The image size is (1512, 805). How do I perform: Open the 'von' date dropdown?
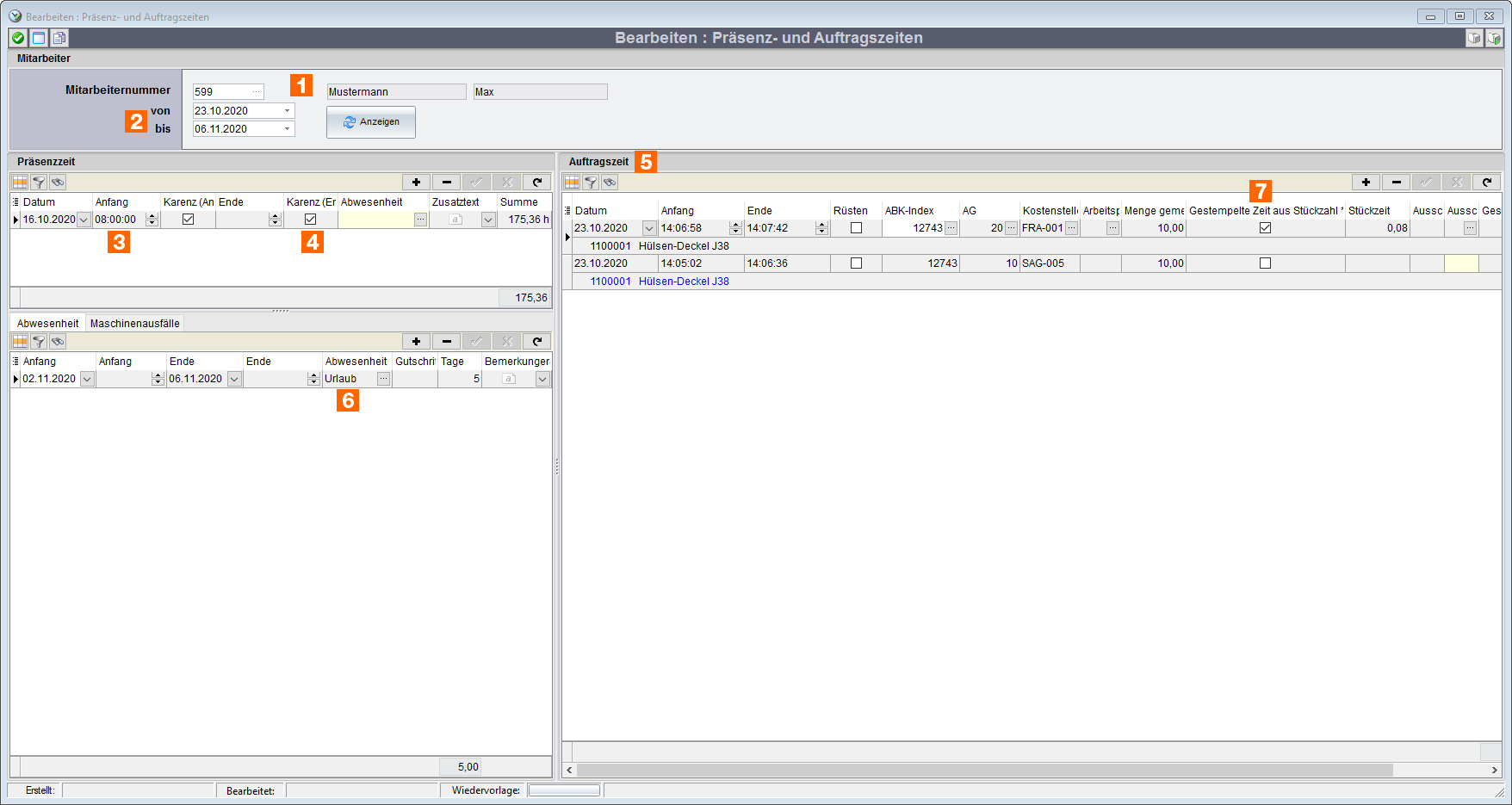[x=287, y=111]
